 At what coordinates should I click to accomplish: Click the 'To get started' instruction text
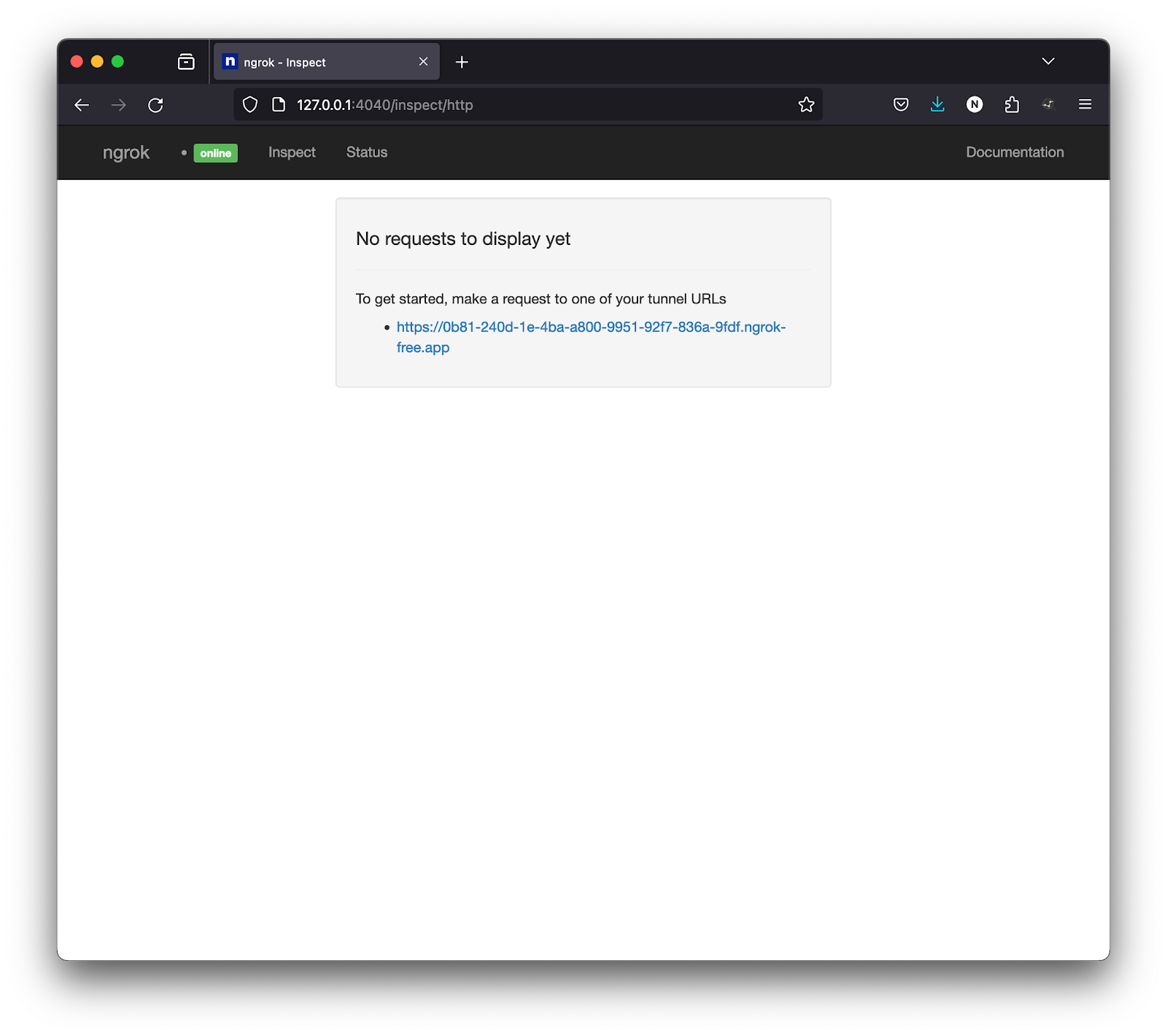pyautogui.click(x=540, y=299)
